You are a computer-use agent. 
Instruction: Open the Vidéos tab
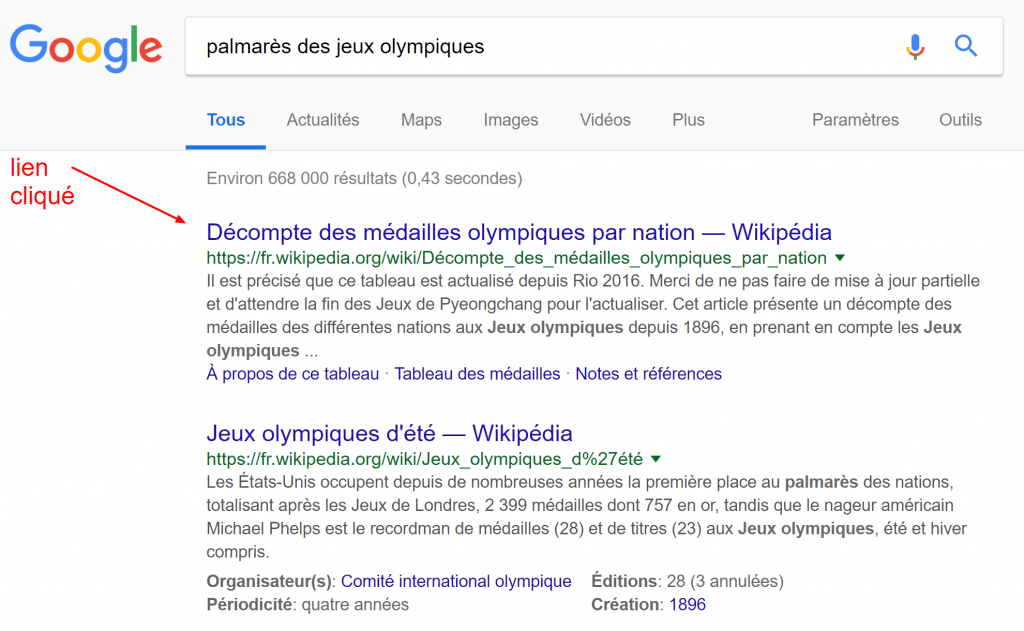click(x=605, y=120)
